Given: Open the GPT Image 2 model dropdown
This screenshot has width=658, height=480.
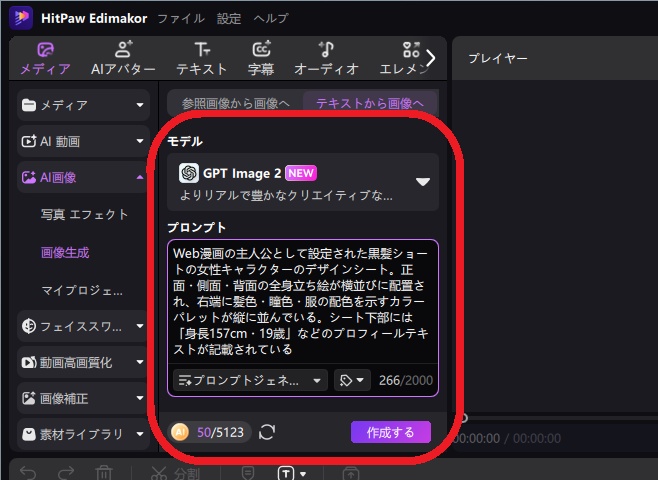Looking at the screenshot, I should [x=303, y=182].
